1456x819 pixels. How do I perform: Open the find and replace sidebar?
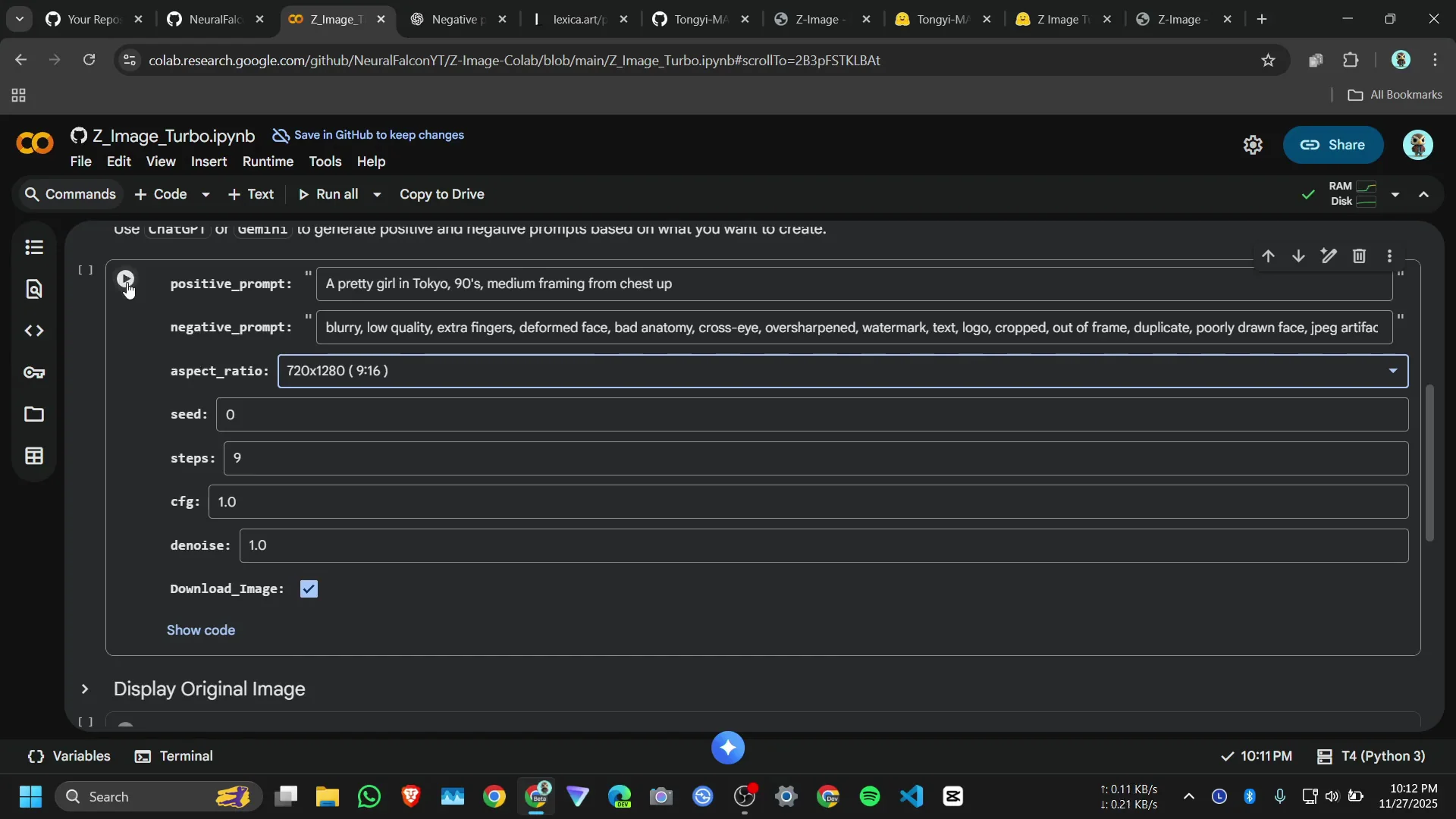[33, 289]
